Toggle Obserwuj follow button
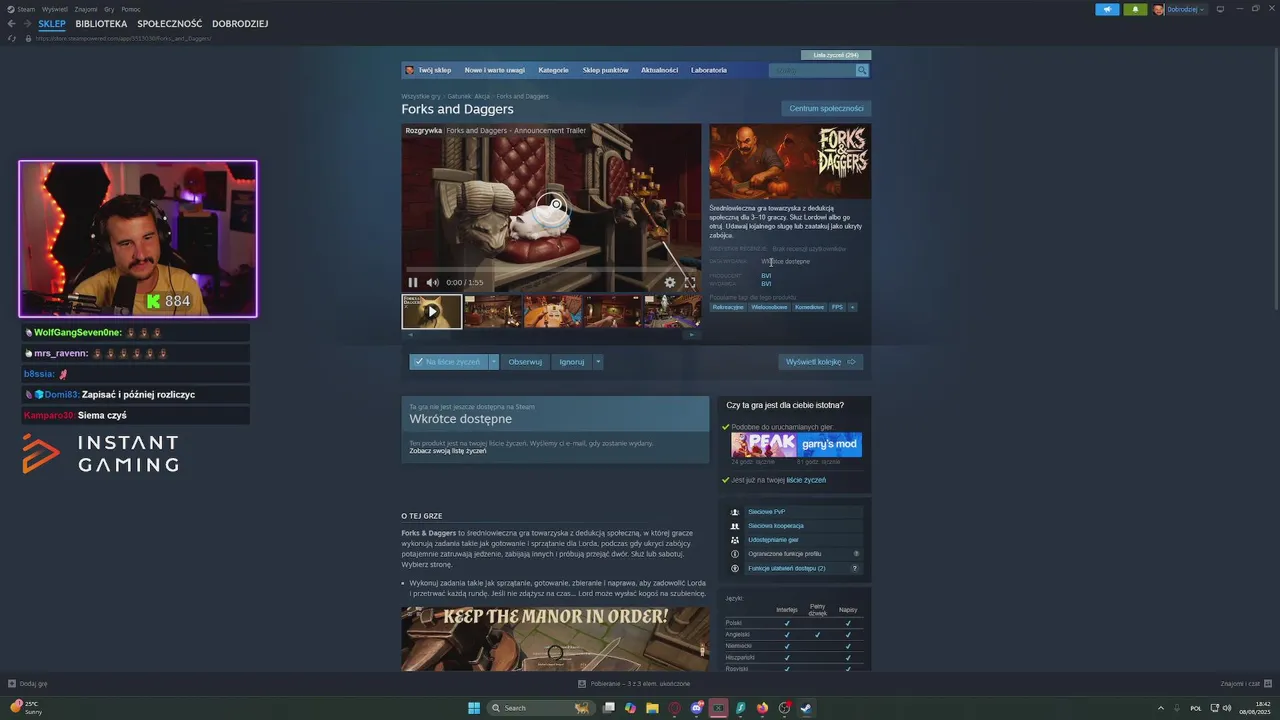The image size is (1280, 720). 525,362
